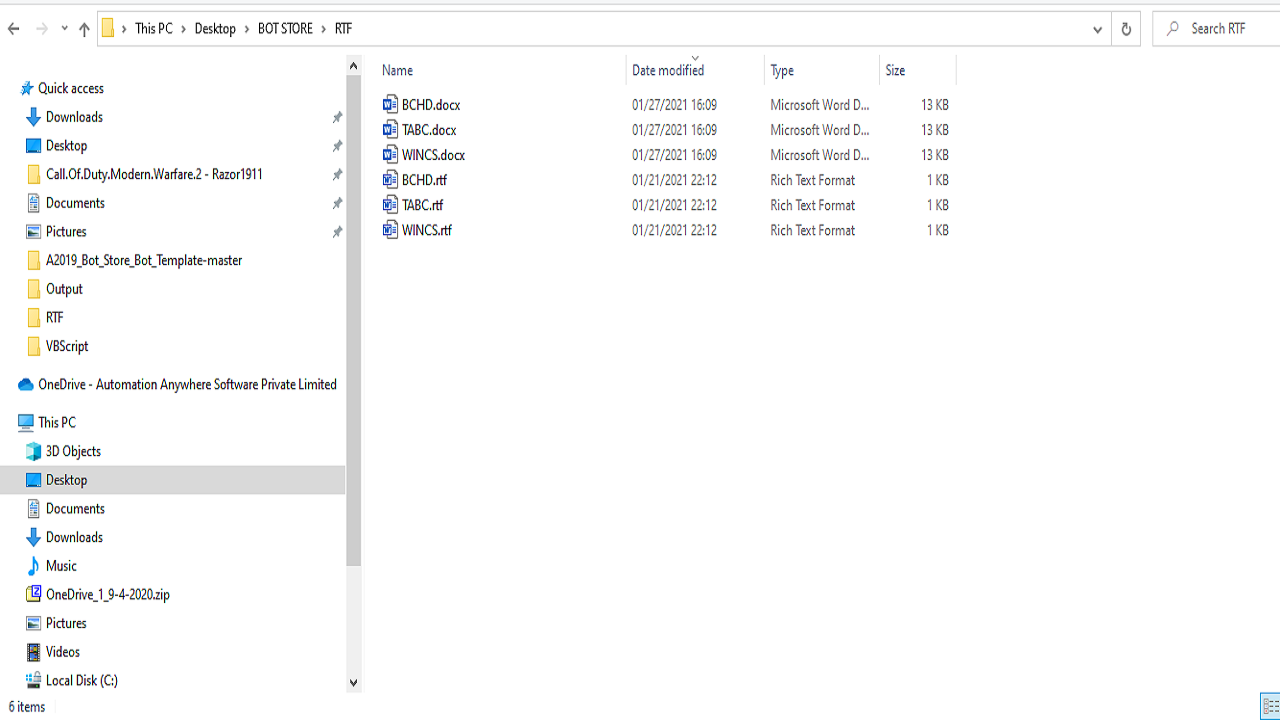Click the navigation pane scrollbar up arrow
This screenshot has width=1280, height=720.
(x=353, y=66)
